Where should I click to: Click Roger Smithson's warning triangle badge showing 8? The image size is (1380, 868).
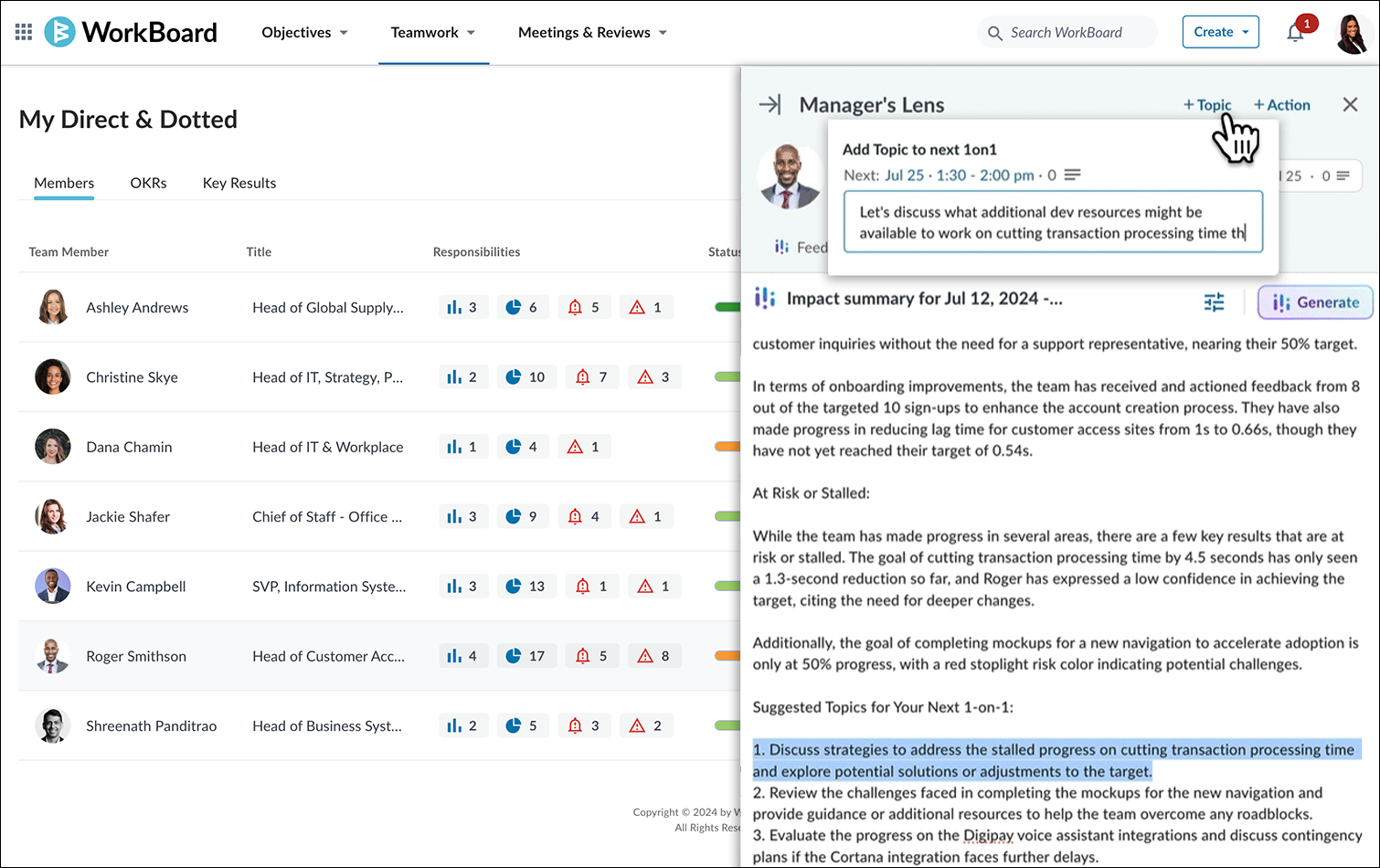[654, 655]
